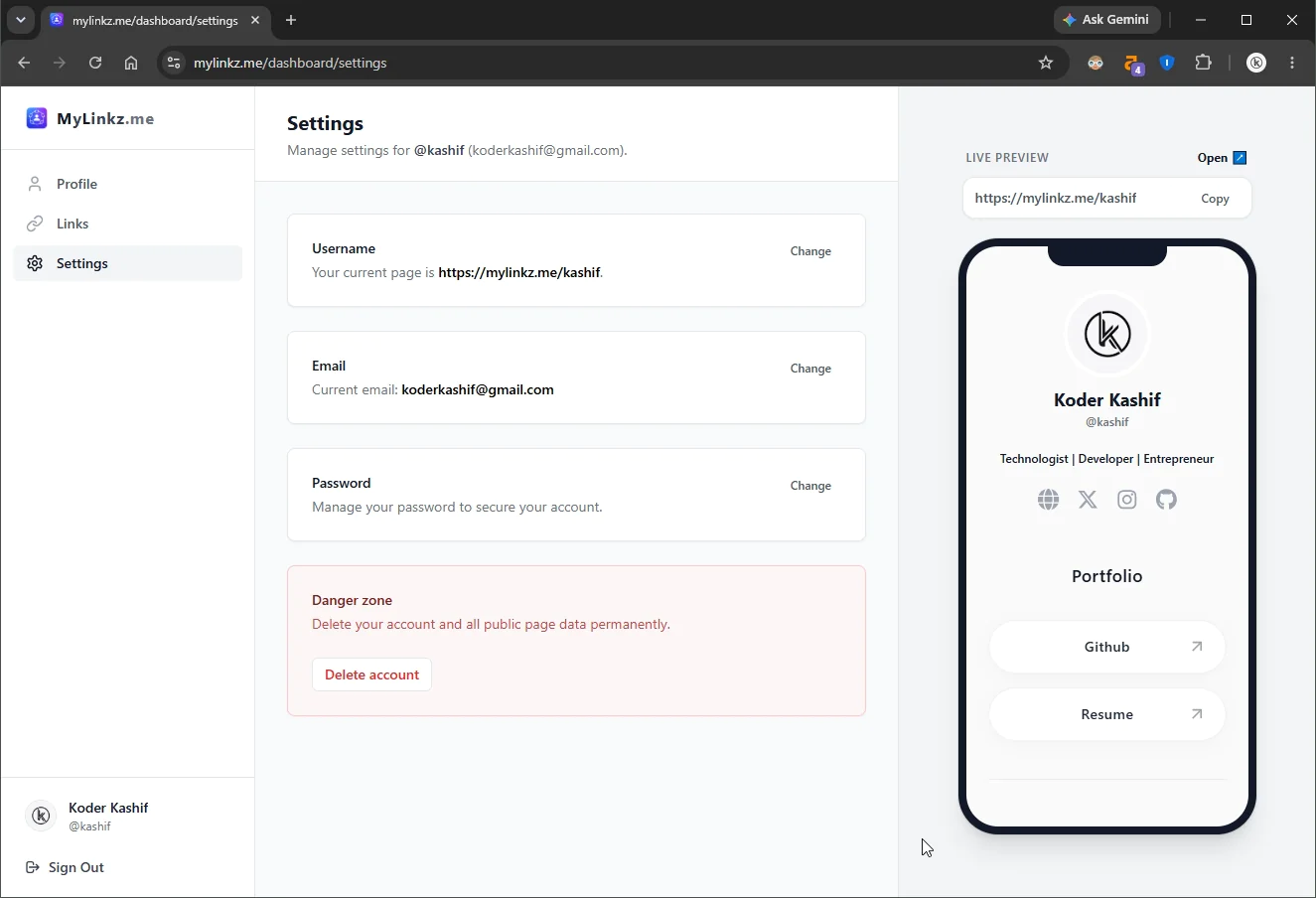Copy the mylinkz.me/kashif preview URL
Viewport: 1316px width, 898px height.
[1215, 199]
